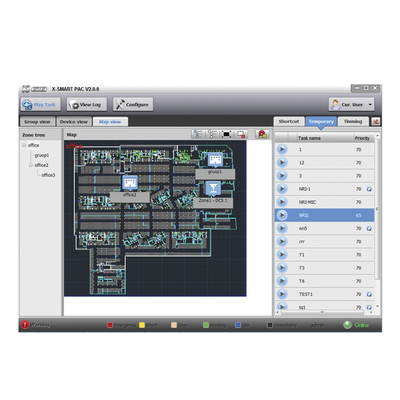400x400 pixels.
Task: Open the Configure tools
Action: pos(133,104)
